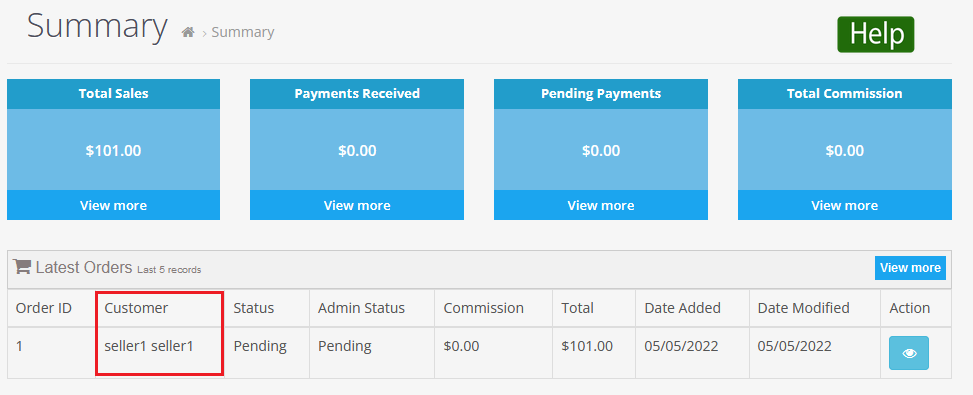Click the Customer column header

136,308
